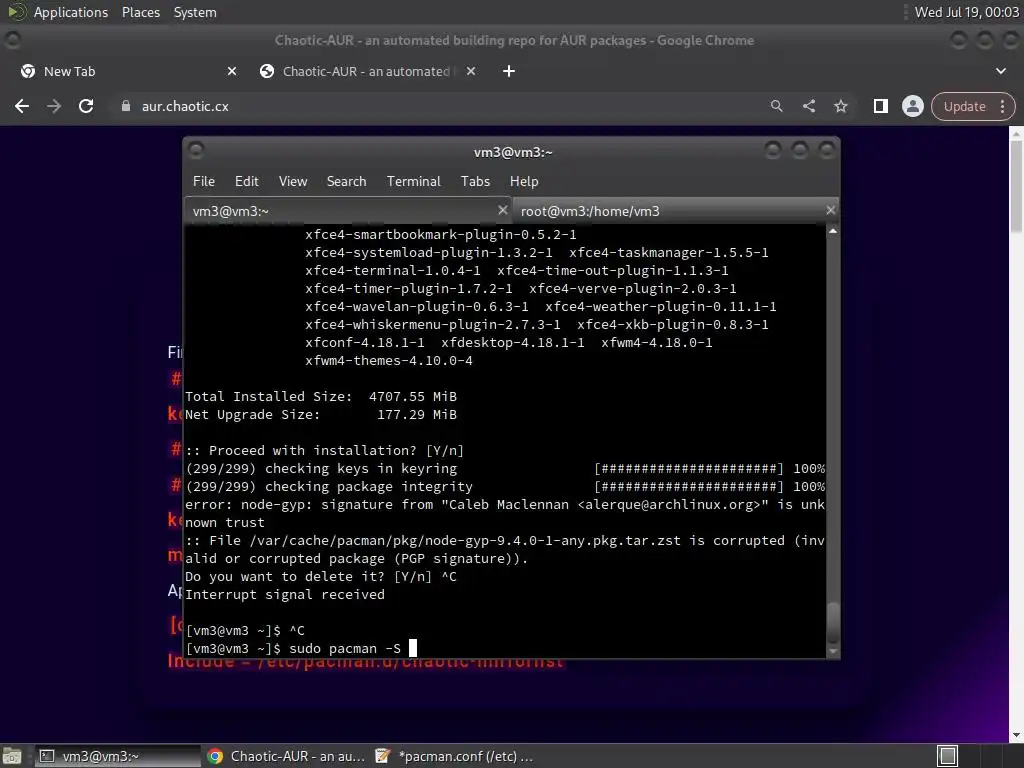1024x768 pixels.
Task: Open Chrome three-dot menu
Action: pyautogui.click(x=1002, y=106)
